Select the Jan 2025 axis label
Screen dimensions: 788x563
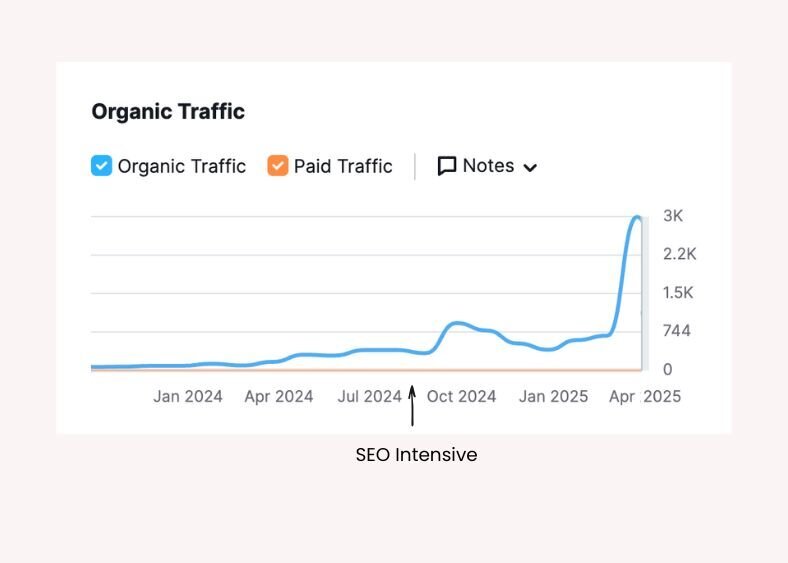click(x=553, y=396)
